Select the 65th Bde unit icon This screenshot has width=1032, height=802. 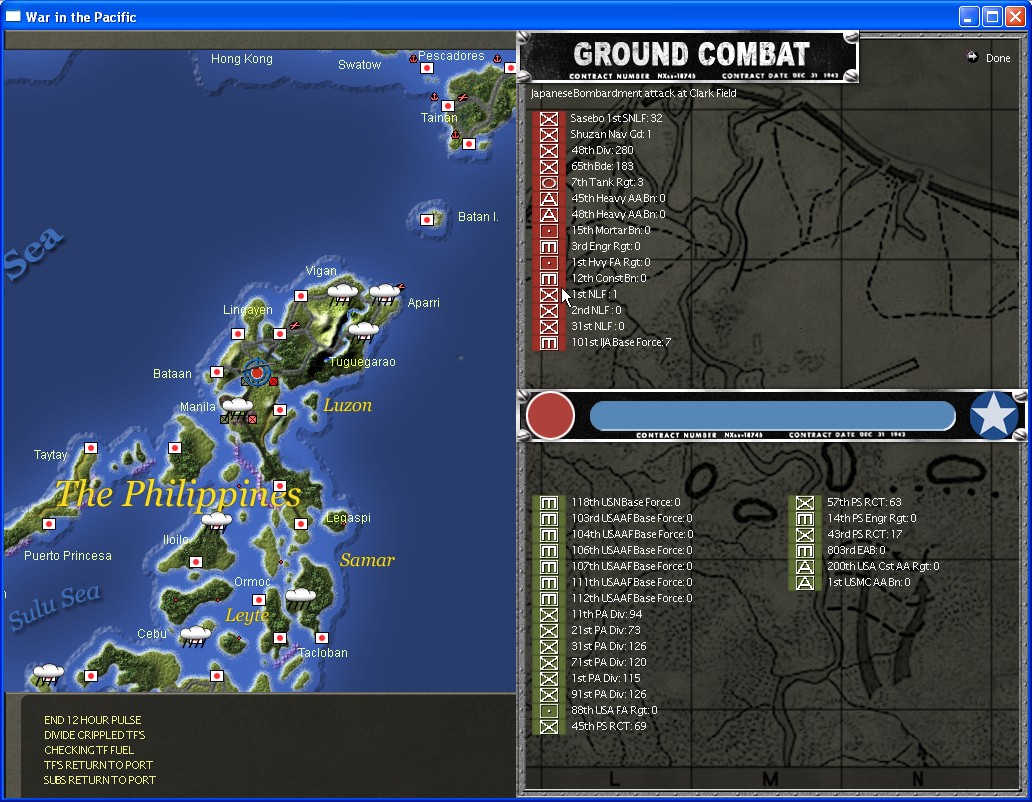coord(549,167)
